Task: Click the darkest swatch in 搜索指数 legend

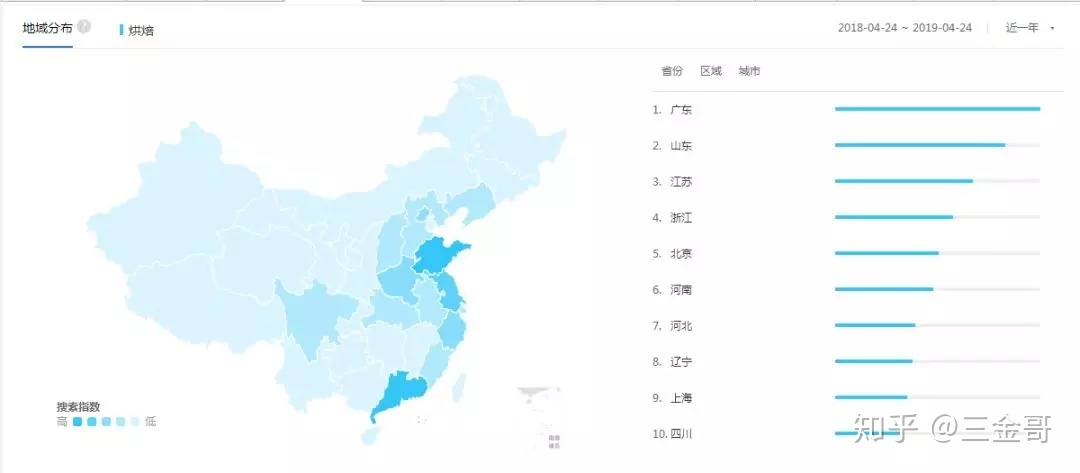Action: 78,422
